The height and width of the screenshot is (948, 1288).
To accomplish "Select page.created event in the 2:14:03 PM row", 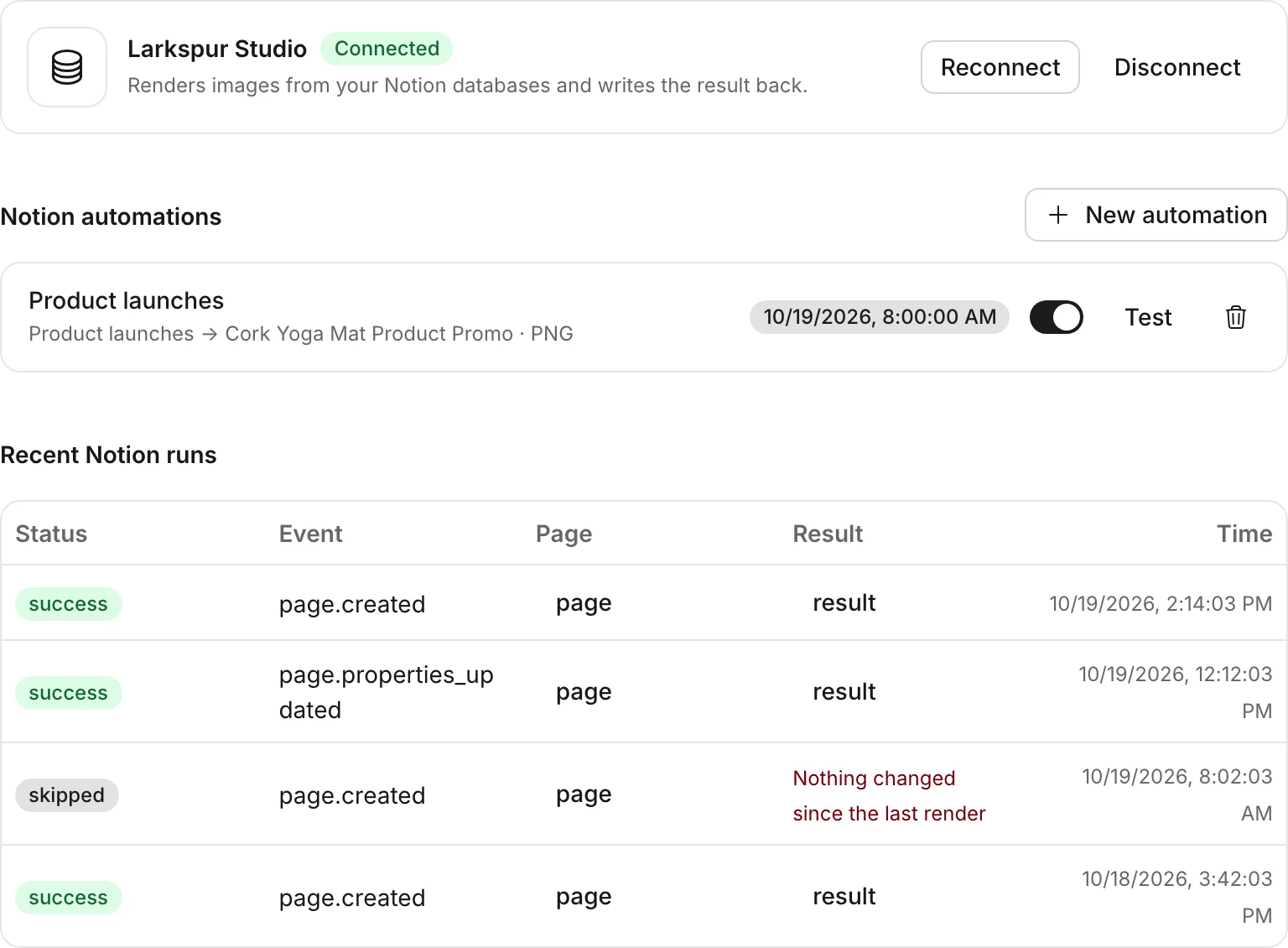I will 352,604.
